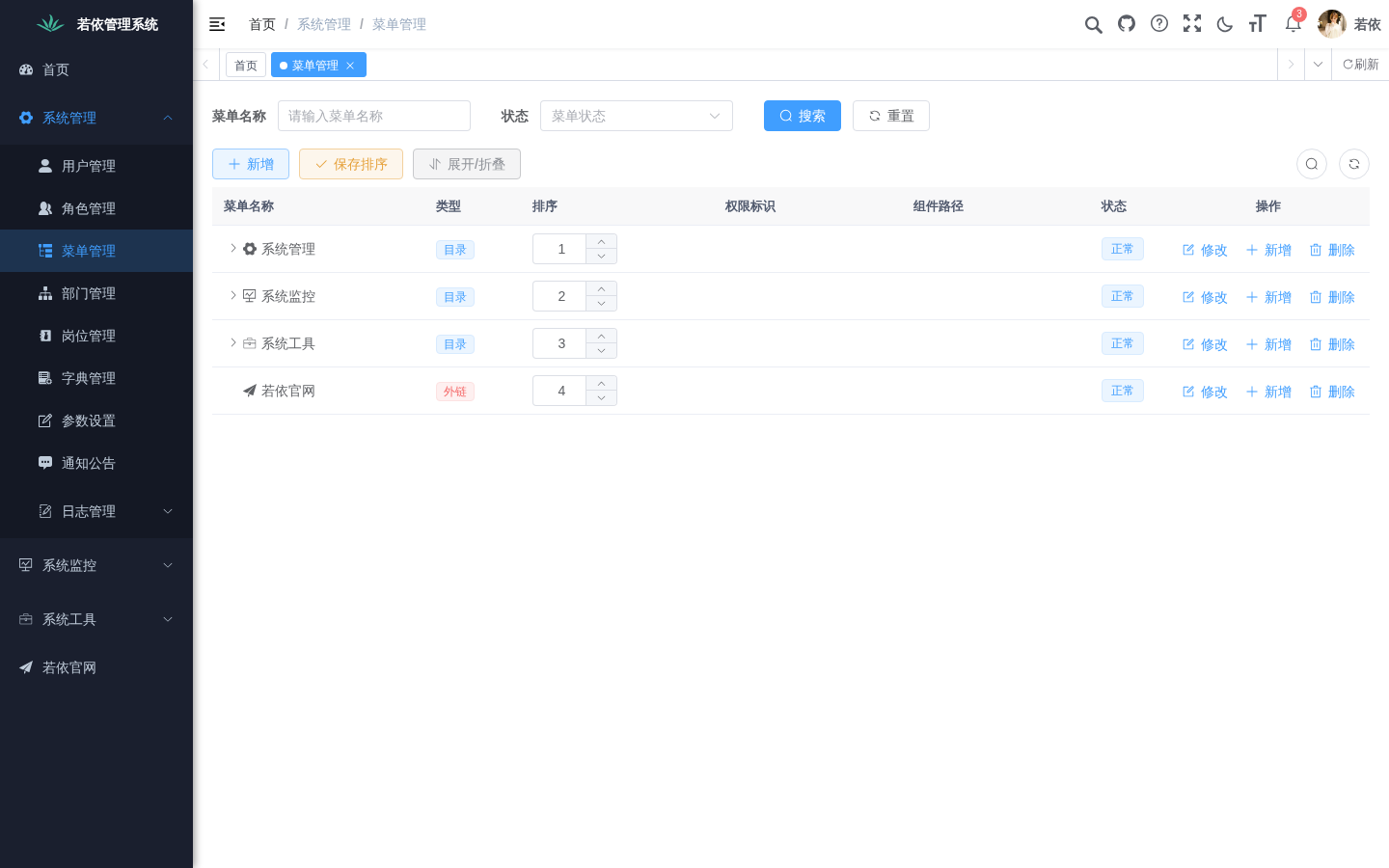This screenshot has height=868, width=1389.
Task: Toggle search bar visibility round button
Action: point(1312,164)
